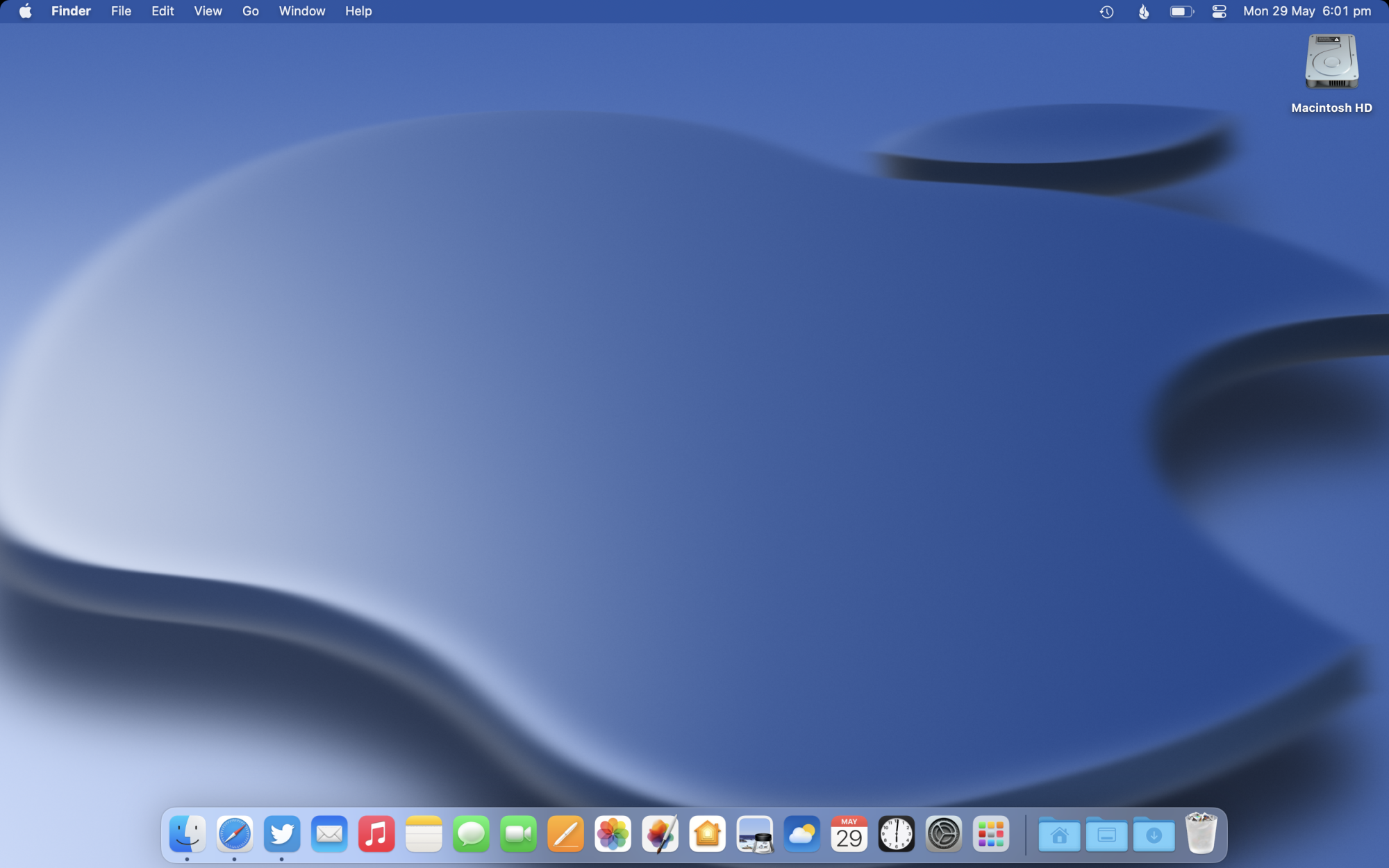Open the Home app

pos(707,834)
